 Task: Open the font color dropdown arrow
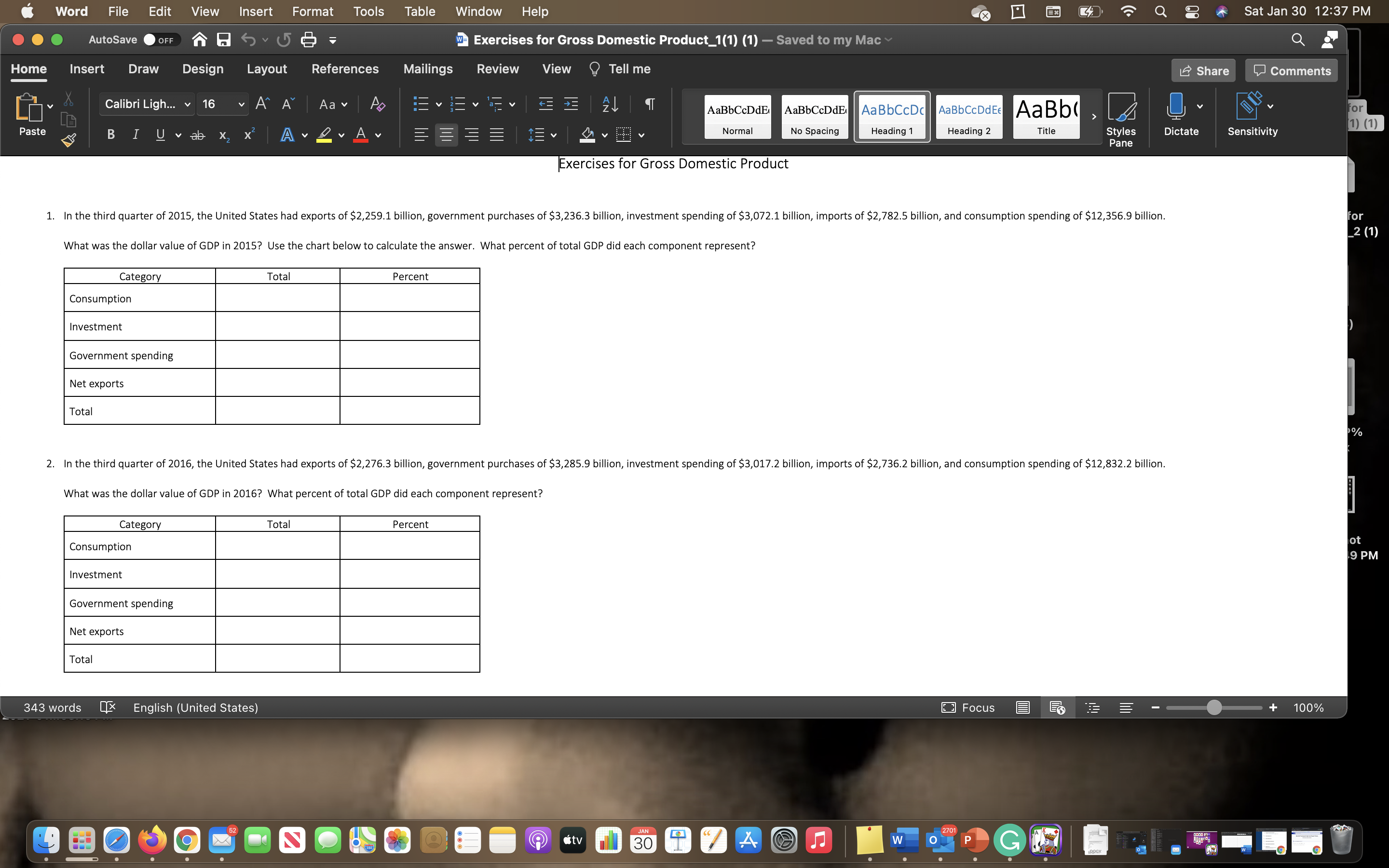click(x=378, y=136)
